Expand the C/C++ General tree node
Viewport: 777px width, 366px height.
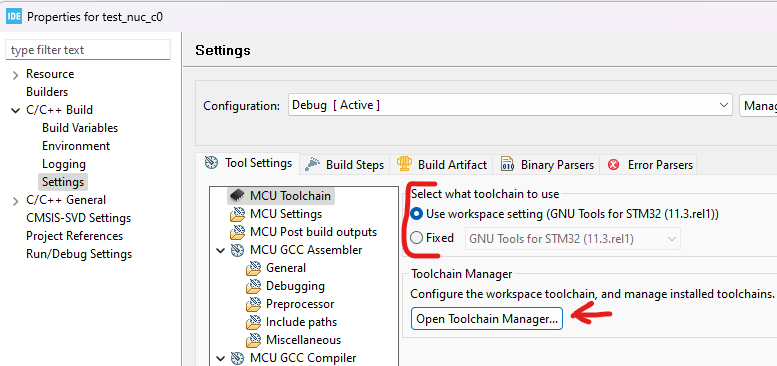[x=16, y=201]
